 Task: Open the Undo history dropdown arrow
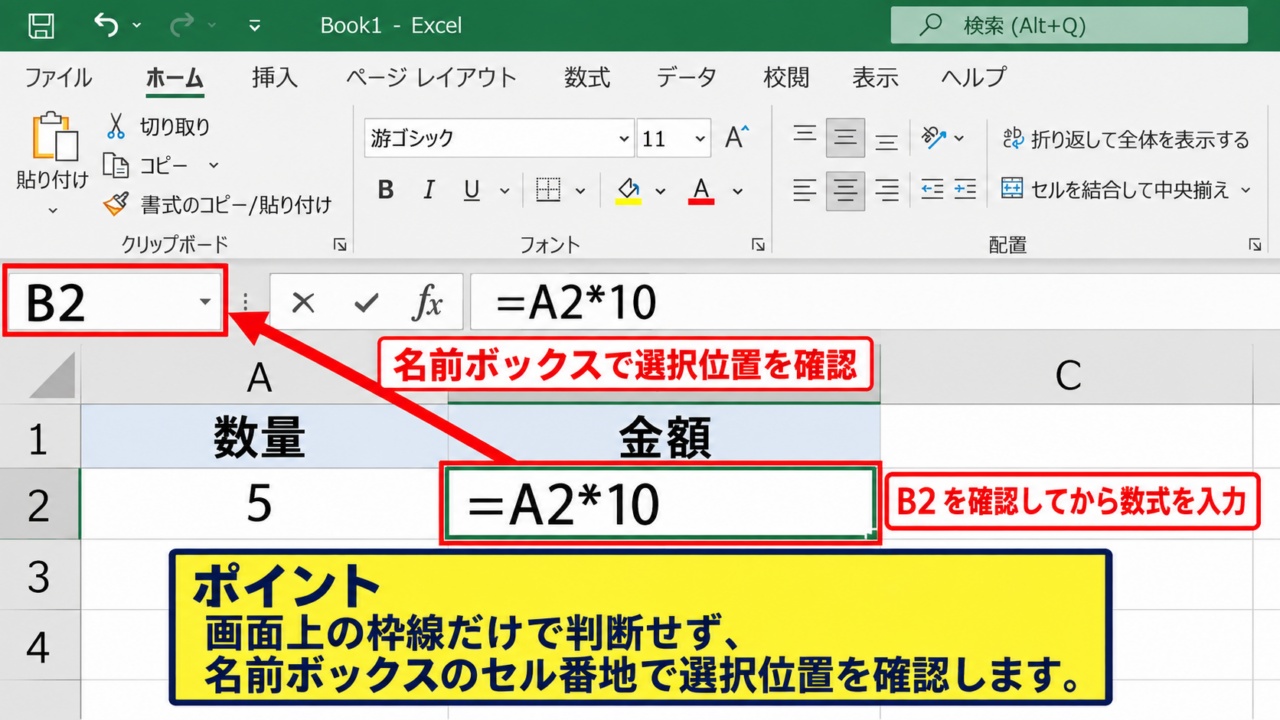(137, 25)
